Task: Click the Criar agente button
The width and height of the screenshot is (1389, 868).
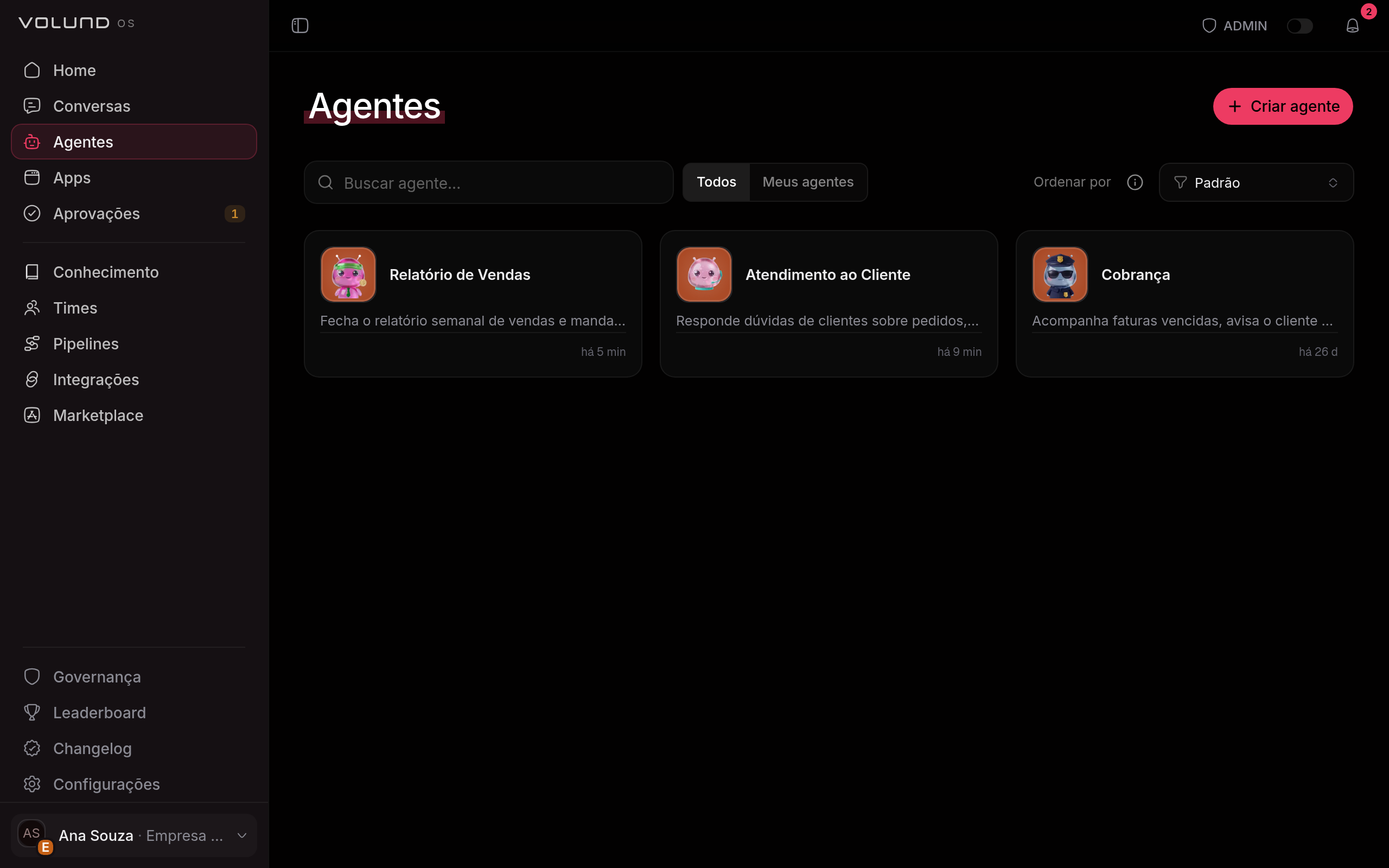Action: [1283, 106]
